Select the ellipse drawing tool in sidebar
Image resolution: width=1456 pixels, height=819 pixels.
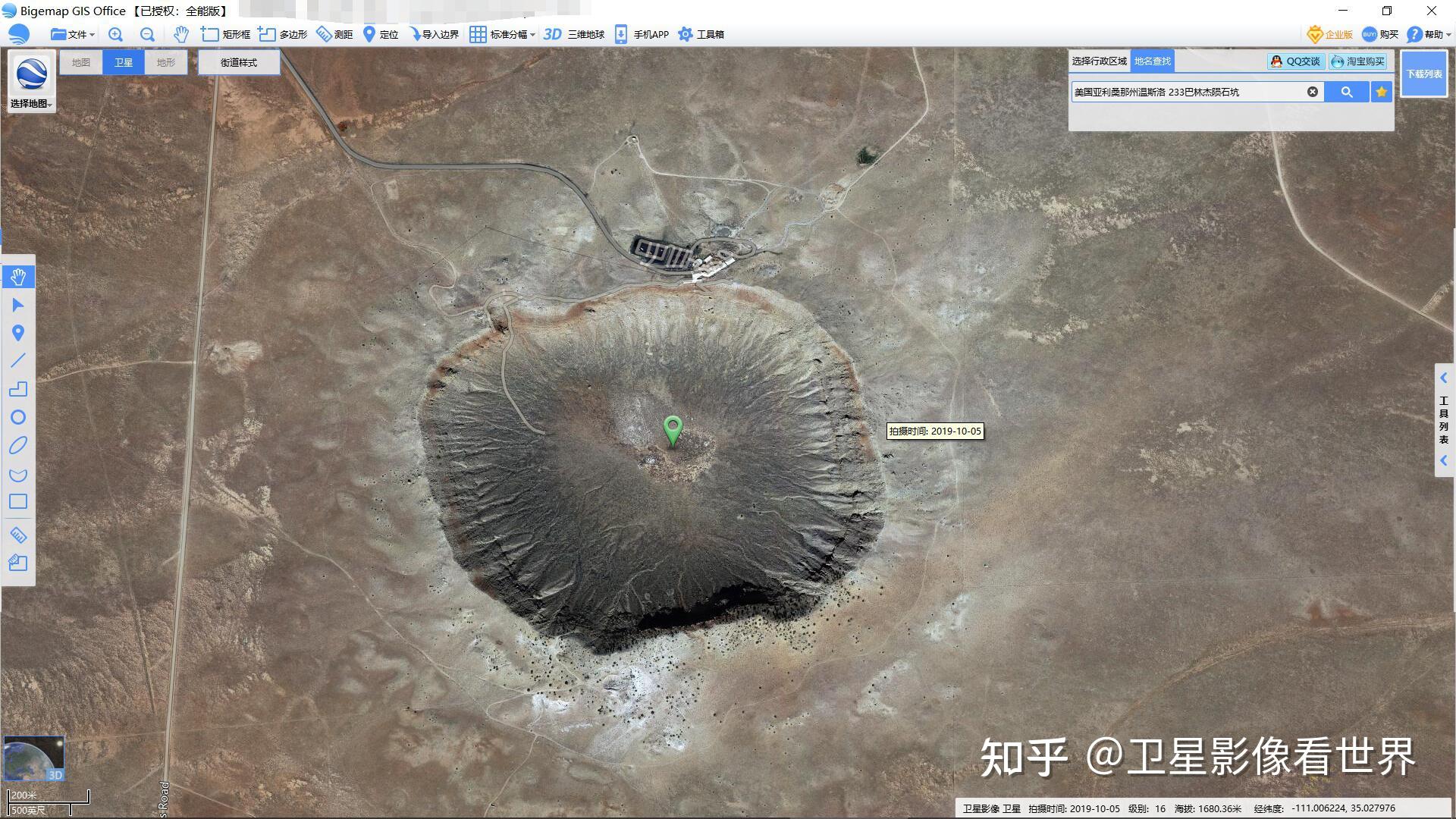18,445
